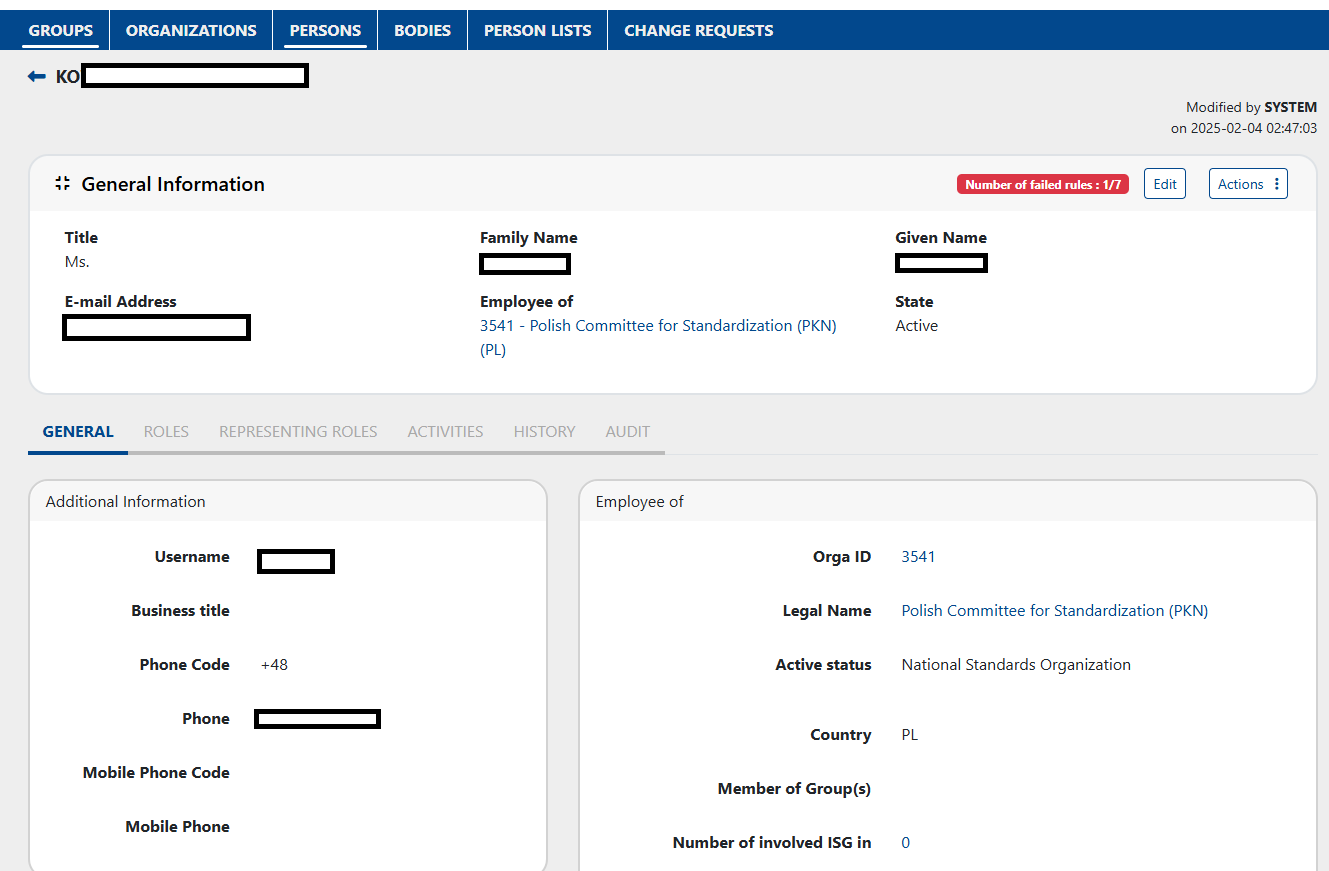1329x871 pixels.
Task: Click the Employee of link in General Information
Action: [657, 326]
